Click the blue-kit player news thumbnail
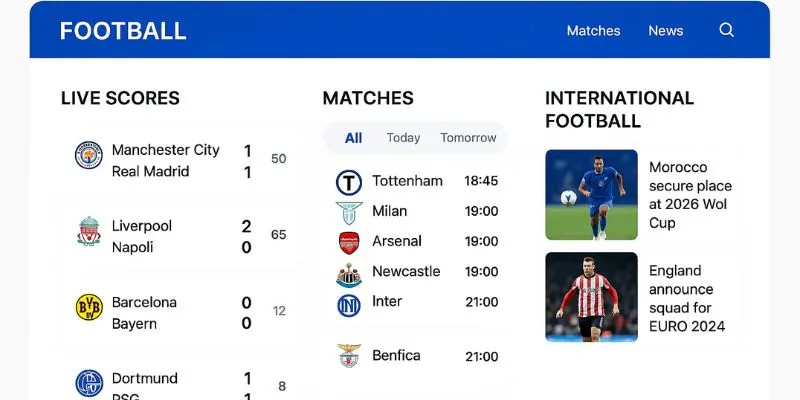The image size is (800, 400). click(x=591, y=194)
